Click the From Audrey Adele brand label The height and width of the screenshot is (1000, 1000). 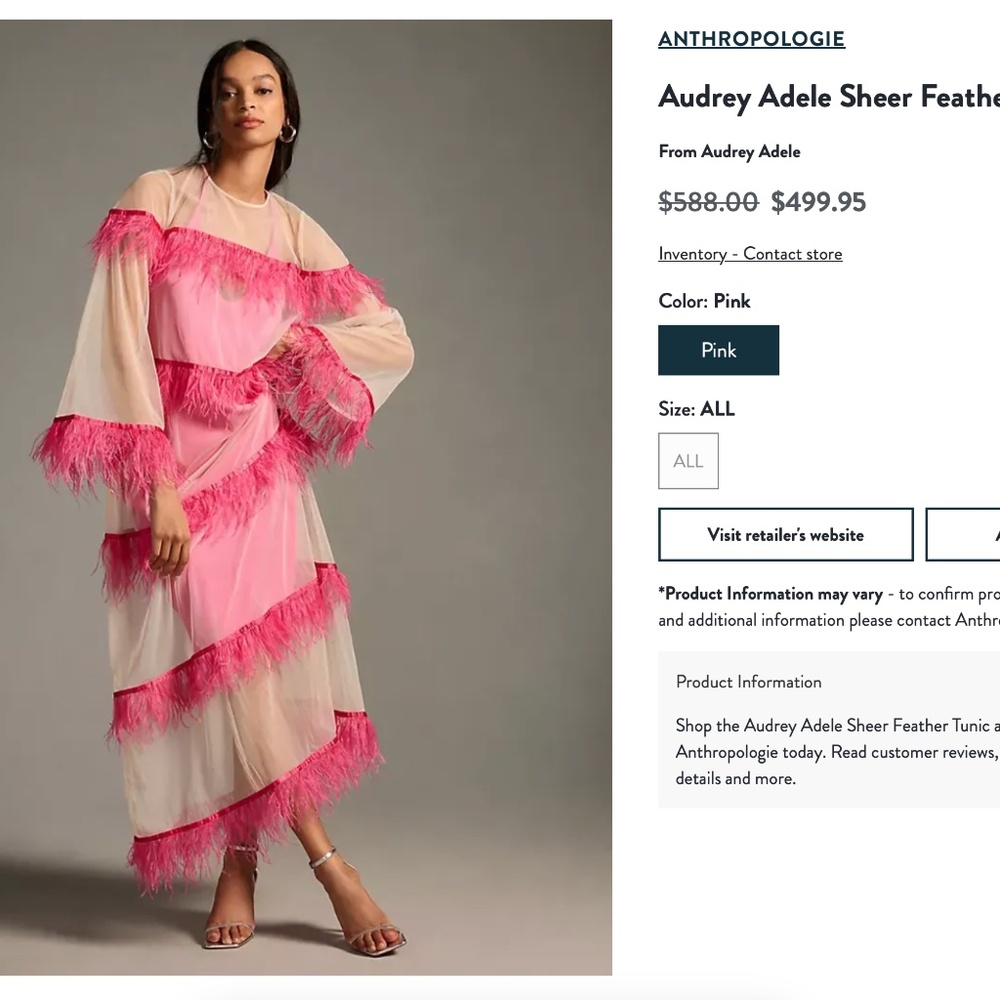[729, 151]
